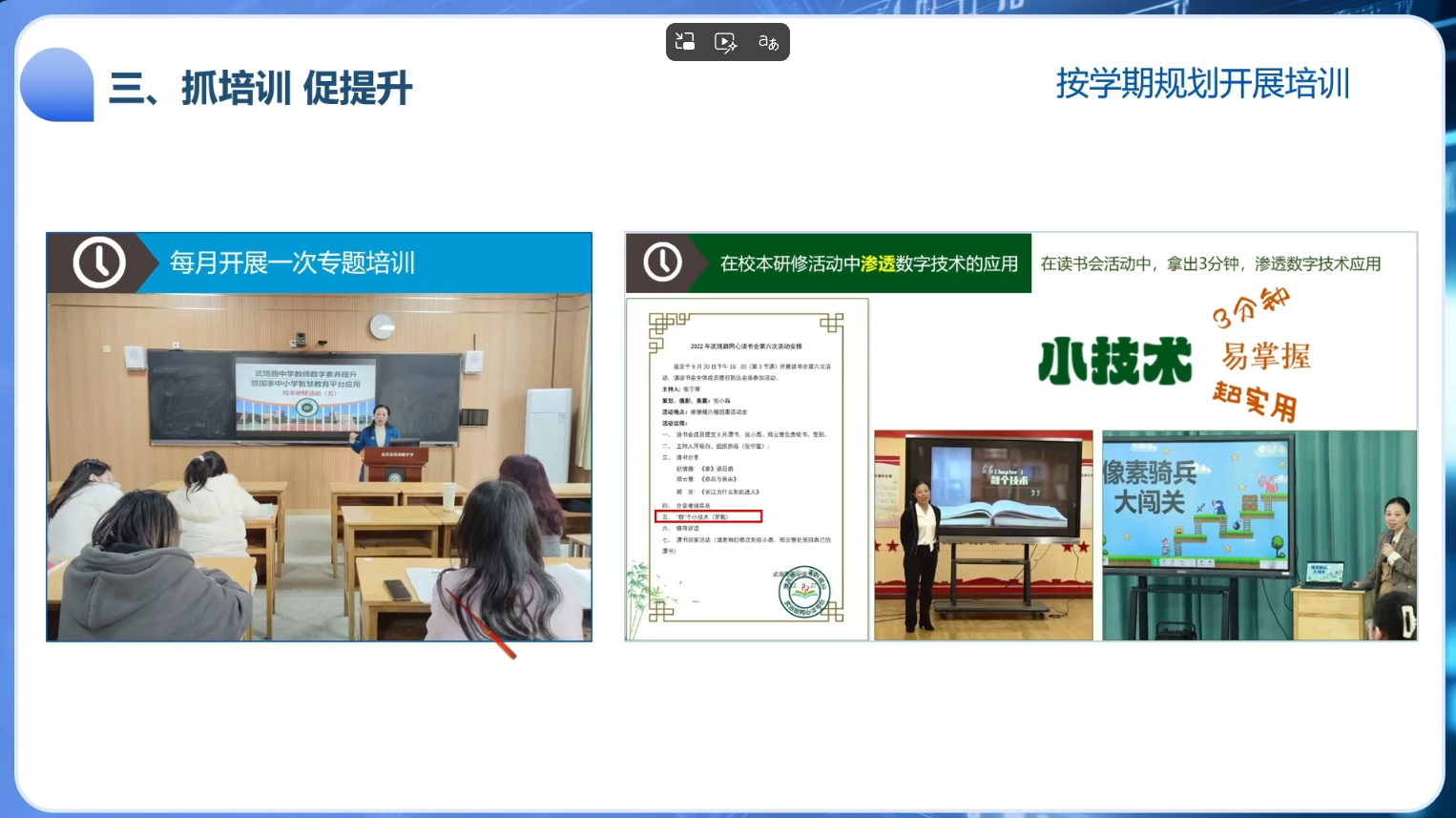Click the orange 超实用 handwritten text

click(1254, 401)
